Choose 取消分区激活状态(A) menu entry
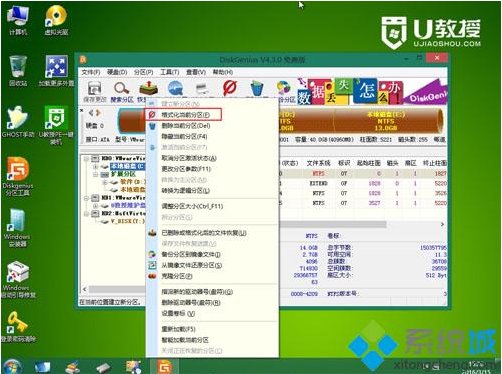This screenshot has height=374, width=502. pos(212,158)
